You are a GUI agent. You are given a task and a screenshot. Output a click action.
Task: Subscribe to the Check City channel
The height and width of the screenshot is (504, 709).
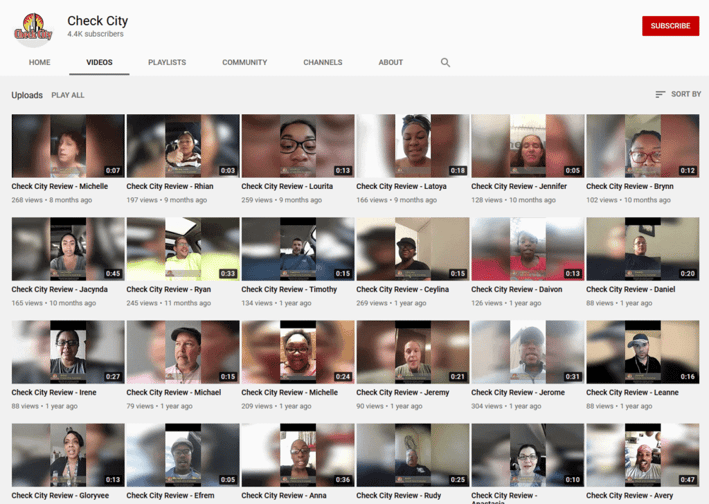coord(670,26)
